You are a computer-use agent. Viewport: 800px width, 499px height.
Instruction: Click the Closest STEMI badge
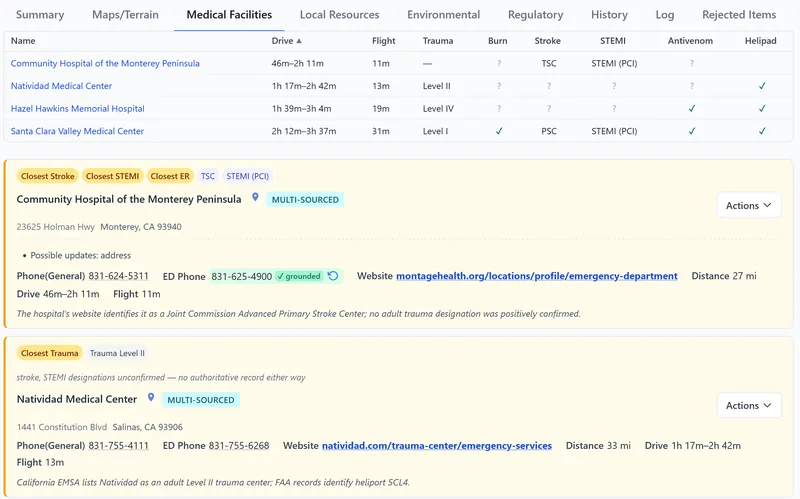pyautogui.click(x=112, y=176)
